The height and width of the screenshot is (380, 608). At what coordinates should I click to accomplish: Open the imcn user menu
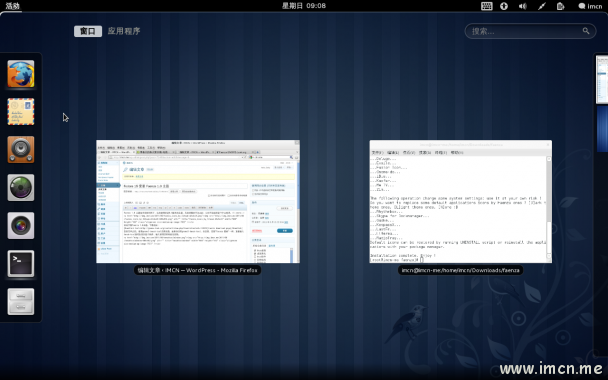[590, 6]
